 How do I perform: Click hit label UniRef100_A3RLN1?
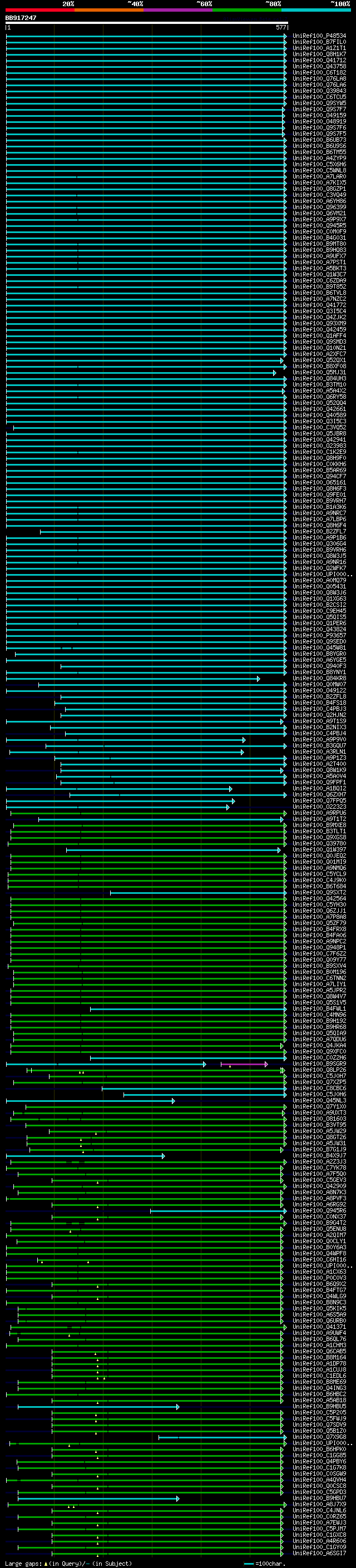pyautogui.click(x=319, y=752)
